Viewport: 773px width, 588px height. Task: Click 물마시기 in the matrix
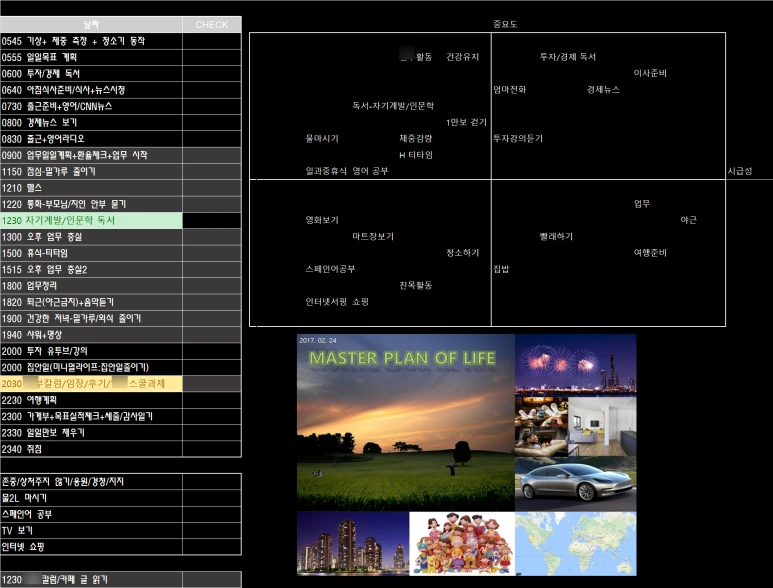click(x=322, y=138)
